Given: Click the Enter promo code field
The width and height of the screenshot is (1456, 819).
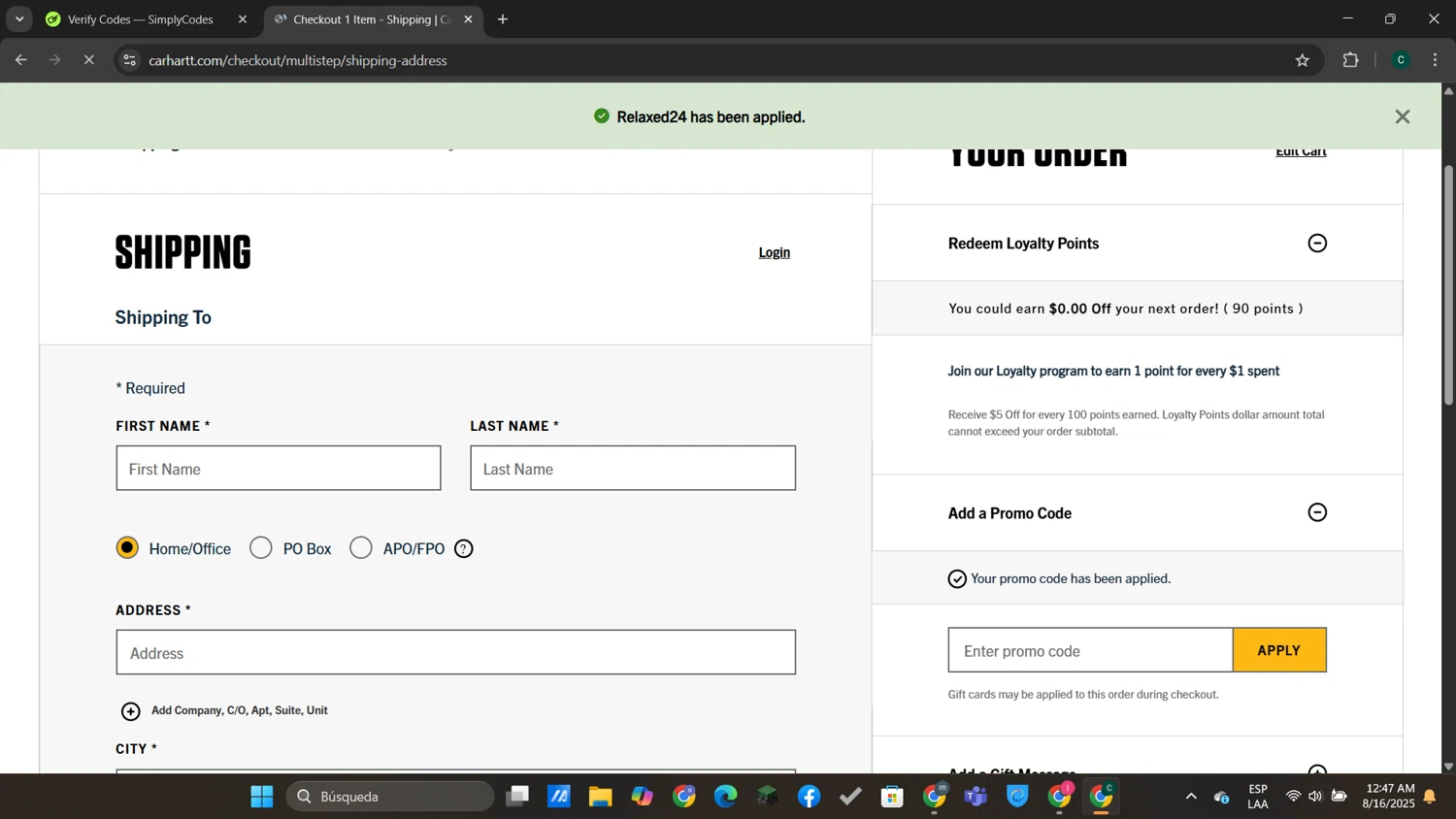Looking at the screenshot, I should point(1090,650).
